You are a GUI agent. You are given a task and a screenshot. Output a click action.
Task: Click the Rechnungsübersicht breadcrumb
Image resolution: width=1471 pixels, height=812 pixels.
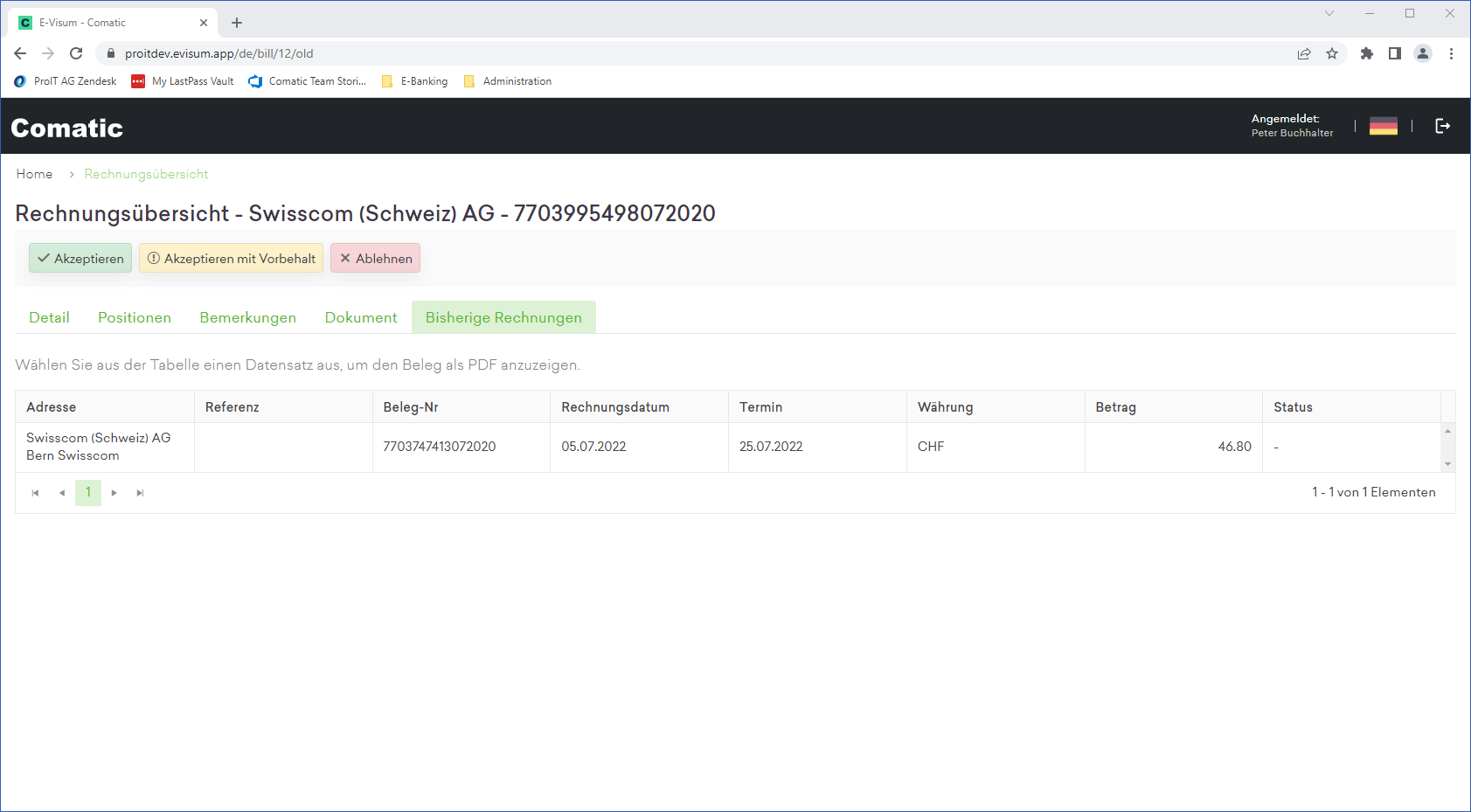click(x=146, y=174)
